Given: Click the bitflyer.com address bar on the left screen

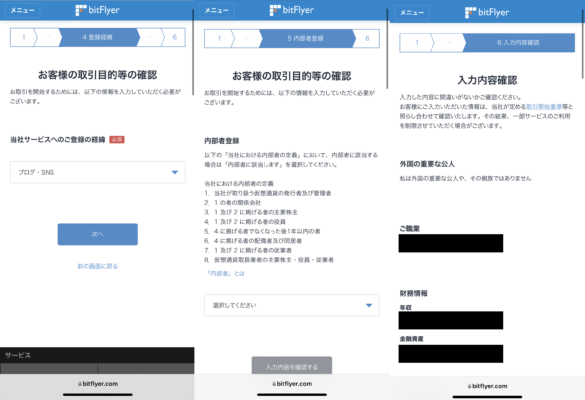Looking at the screenshot, I should point(98,384).
